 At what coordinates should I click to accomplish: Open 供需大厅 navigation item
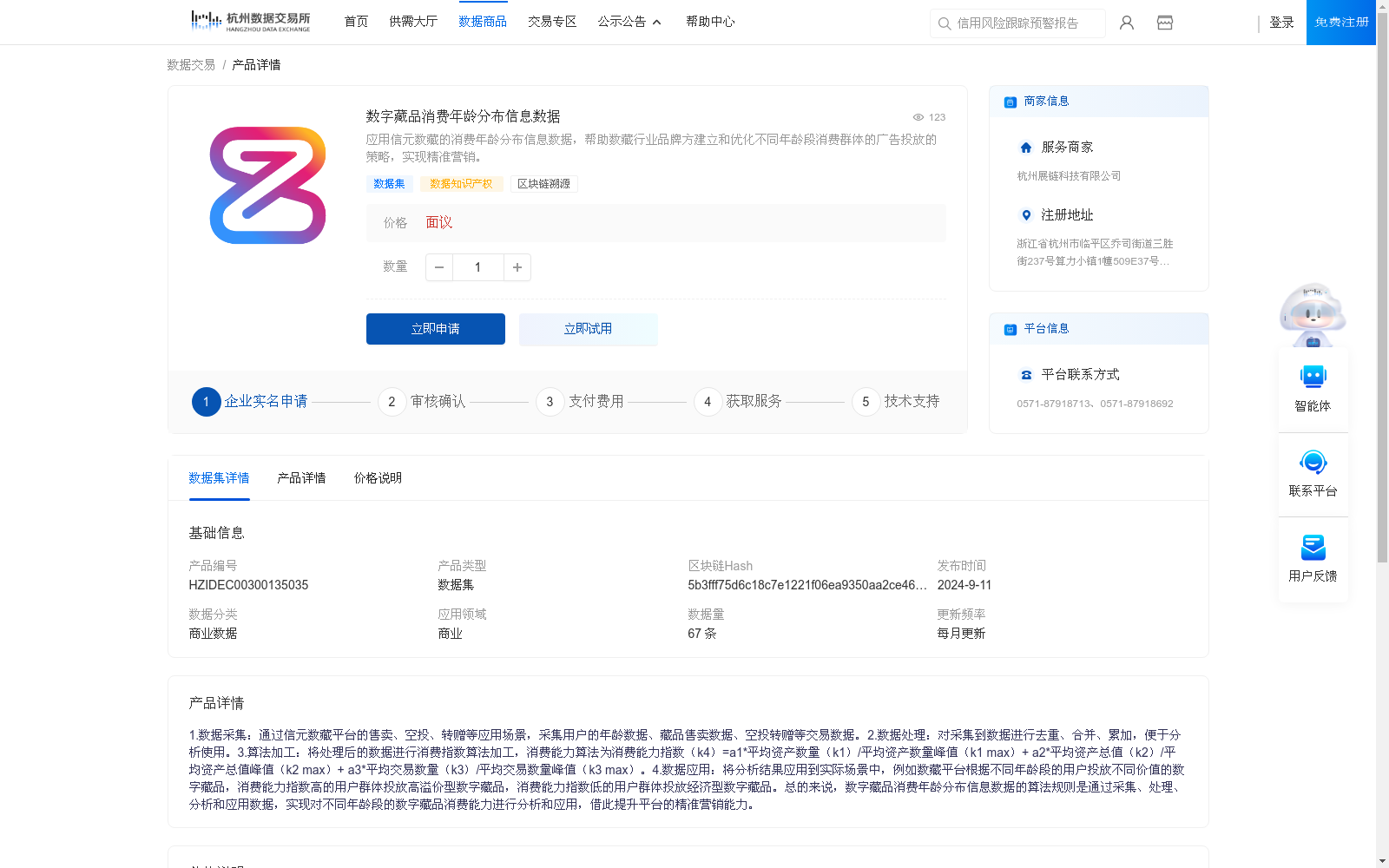[x=413, y=22]
